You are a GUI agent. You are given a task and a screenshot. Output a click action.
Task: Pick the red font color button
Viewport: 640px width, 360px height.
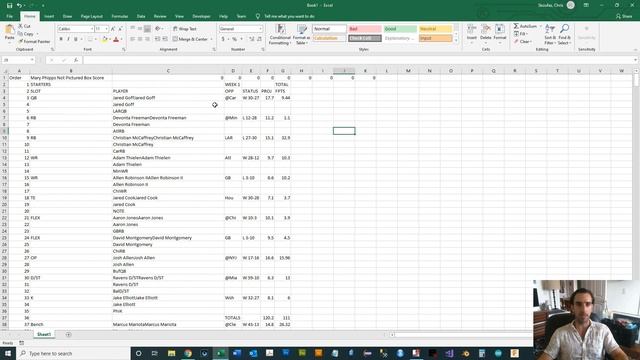116,39
